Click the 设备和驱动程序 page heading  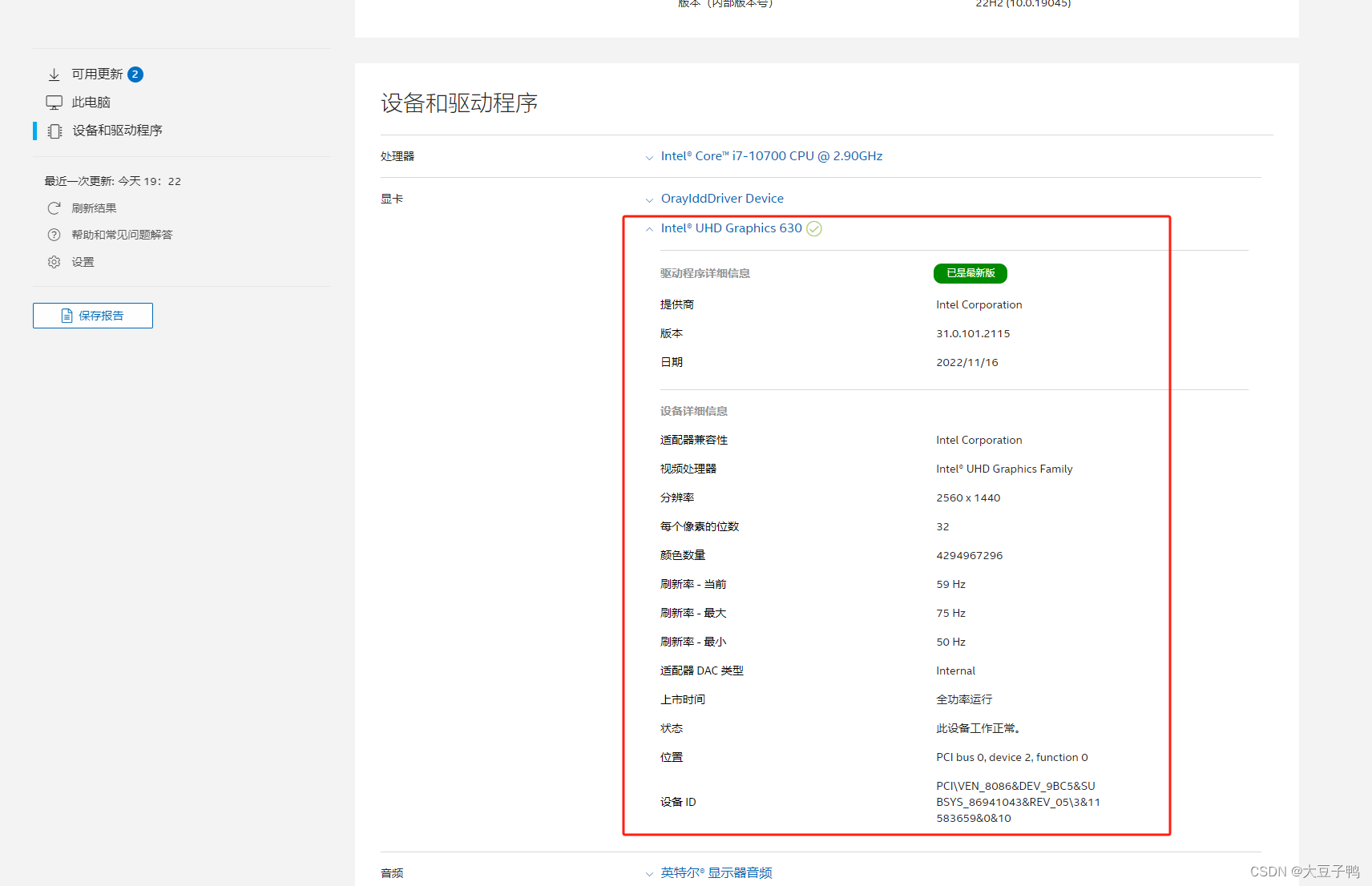tap(459, 103)
